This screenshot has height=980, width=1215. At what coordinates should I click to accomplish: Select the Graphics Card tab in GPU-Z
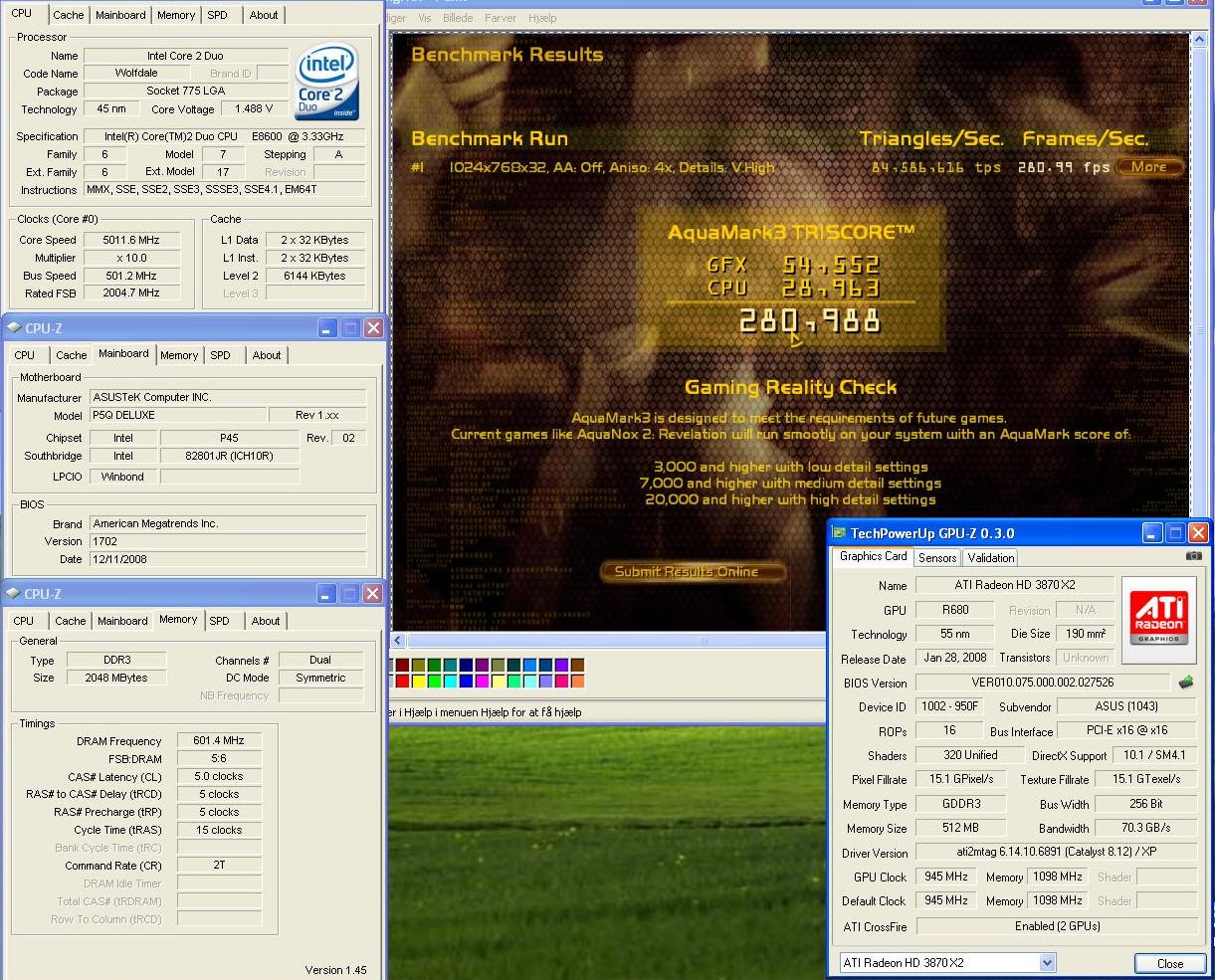(873, 556)
